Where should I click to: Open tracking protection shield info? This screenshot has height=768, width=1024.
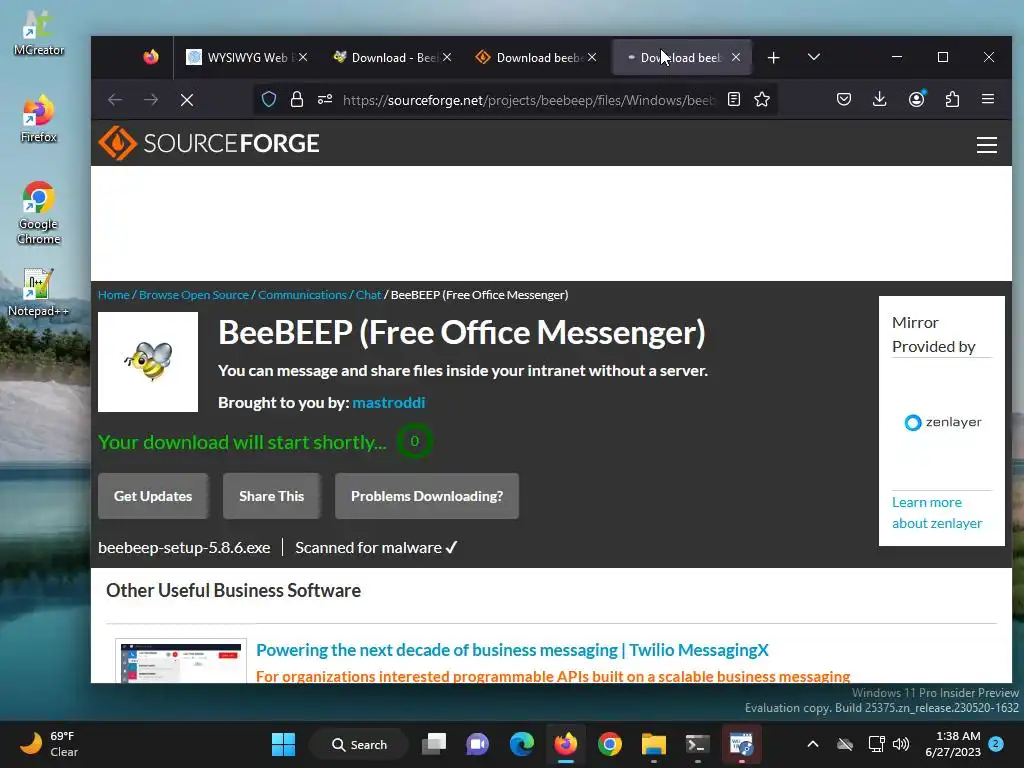tap(269, 99)
